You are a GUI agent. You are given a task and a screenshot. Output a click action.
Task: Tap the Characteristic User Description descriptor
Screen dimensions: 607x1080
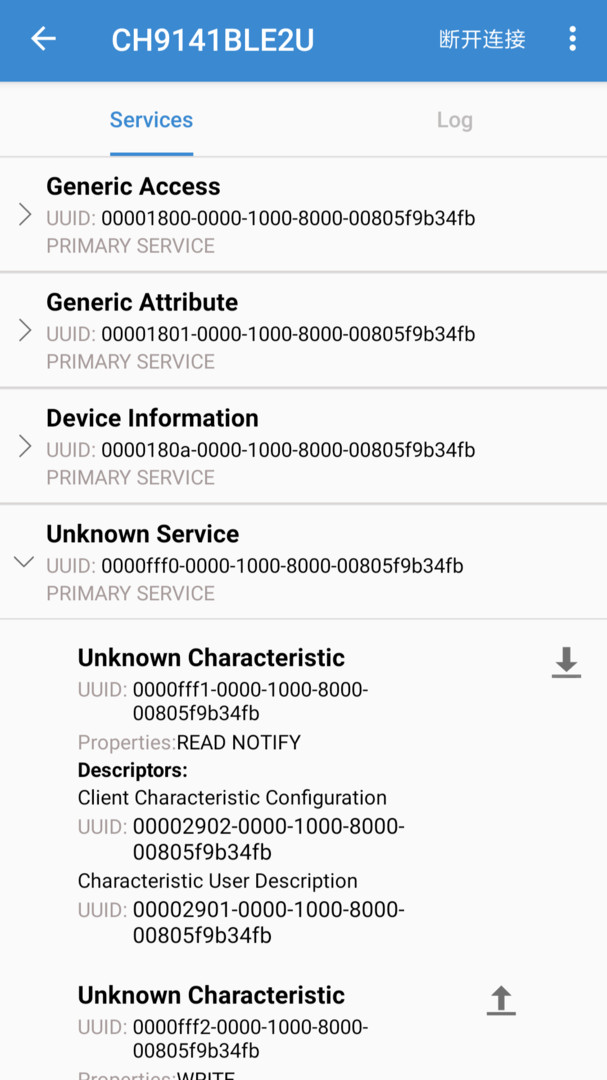[x=217, y=881]
